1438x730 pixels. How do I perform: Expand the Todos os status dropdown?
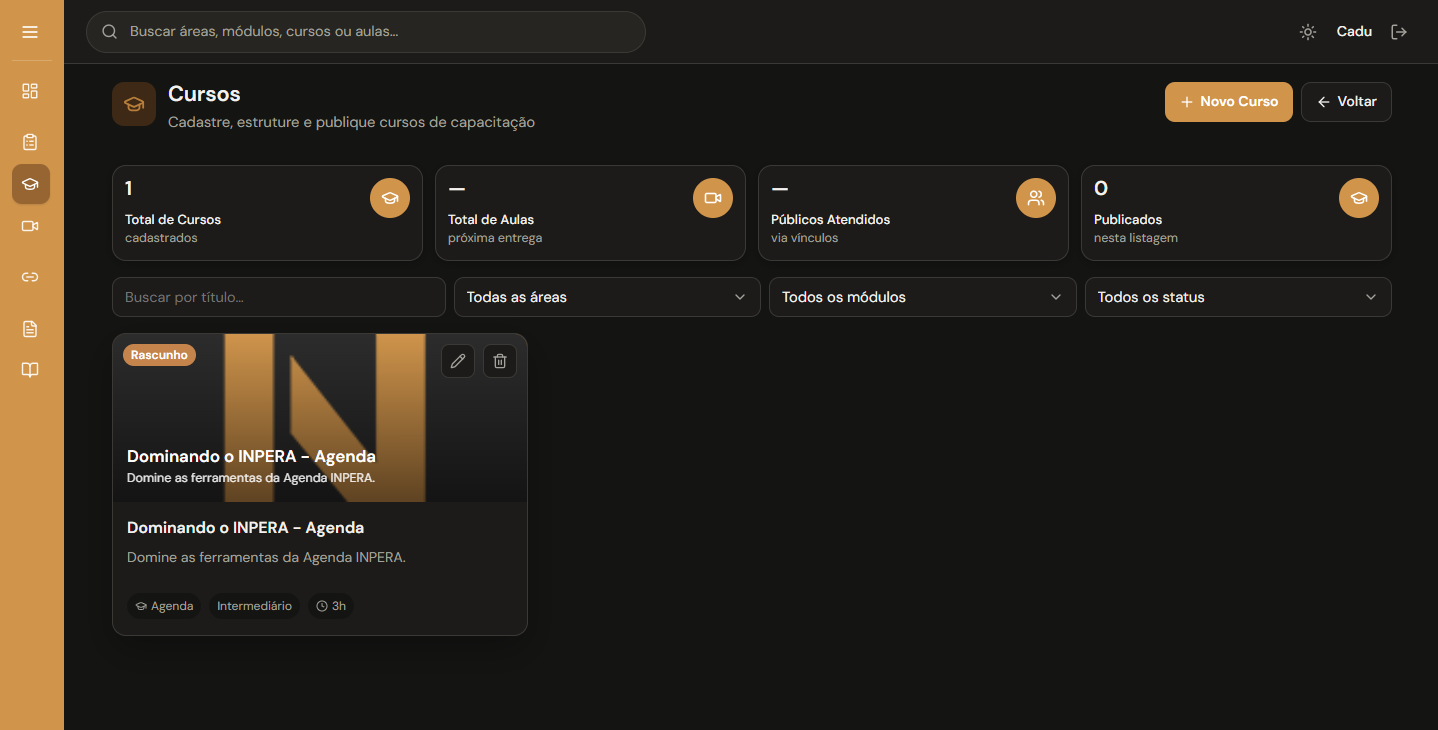click(x=1238, y=297)
